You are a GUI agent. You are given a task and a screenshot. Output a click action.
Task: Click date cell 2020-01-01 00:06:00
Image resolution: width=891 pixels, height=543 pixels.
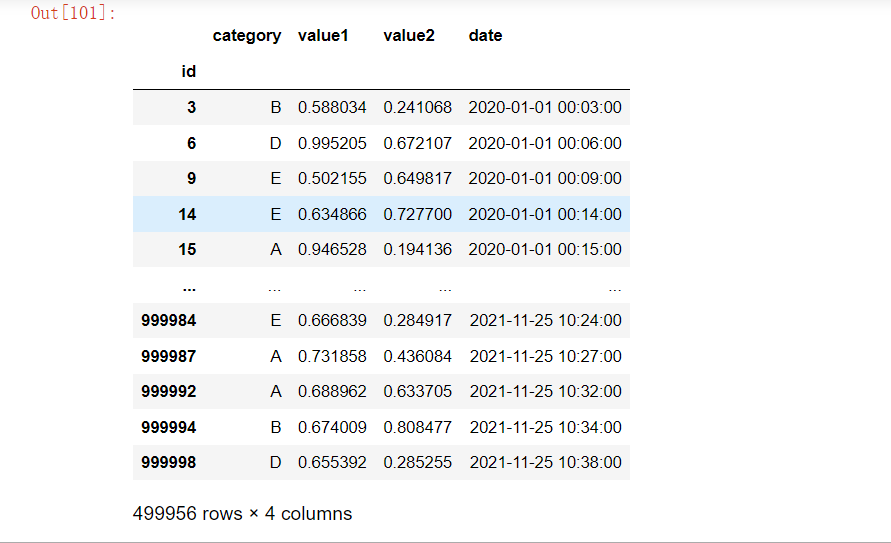[x=545, y=143]
